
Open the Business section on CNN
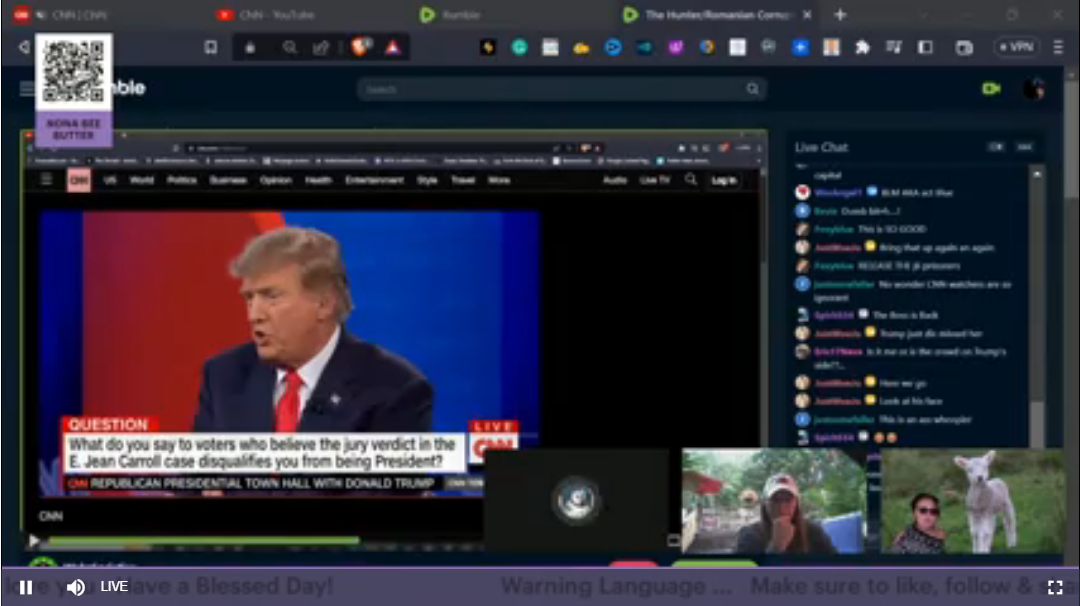[x=228, y=180]
